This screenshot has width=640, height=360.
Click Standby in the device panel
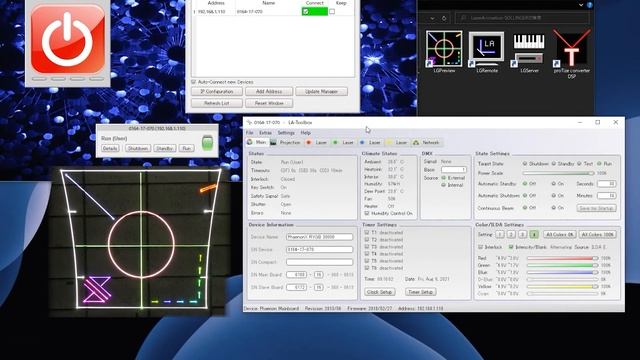pyautogui.click(x=165, y=148)
